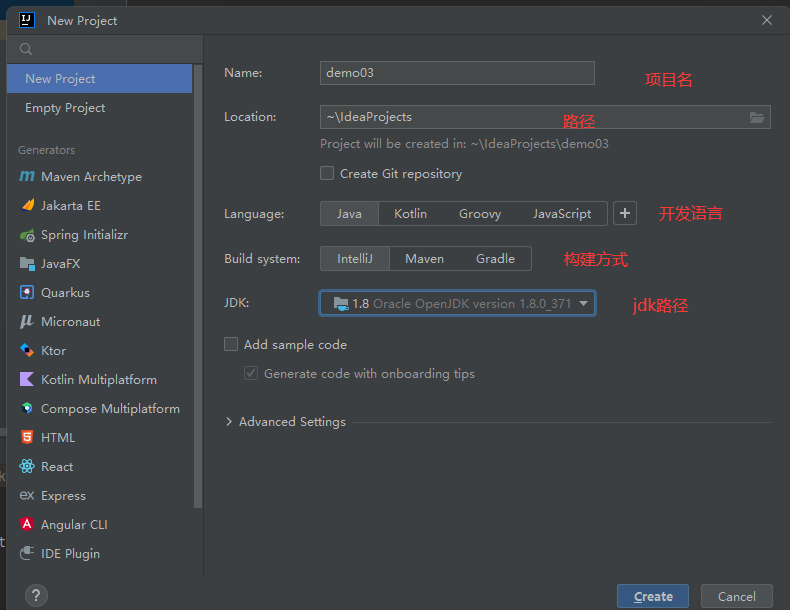Click the left panel vertical scrollbar
The width and height of the screenshot is (790, 610).
[198, 286]
